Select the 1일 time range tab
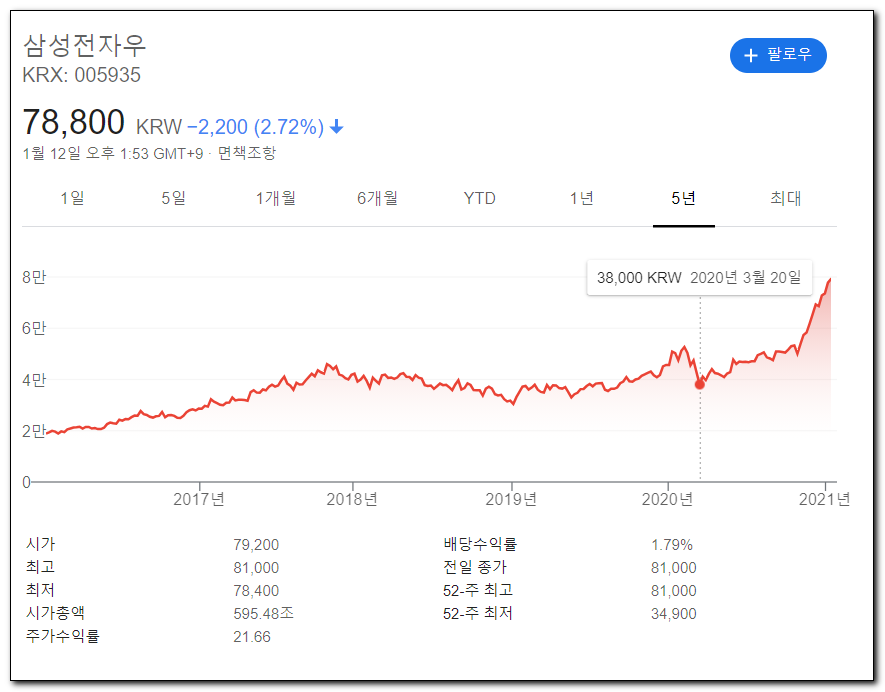 (x=72, y=198)
